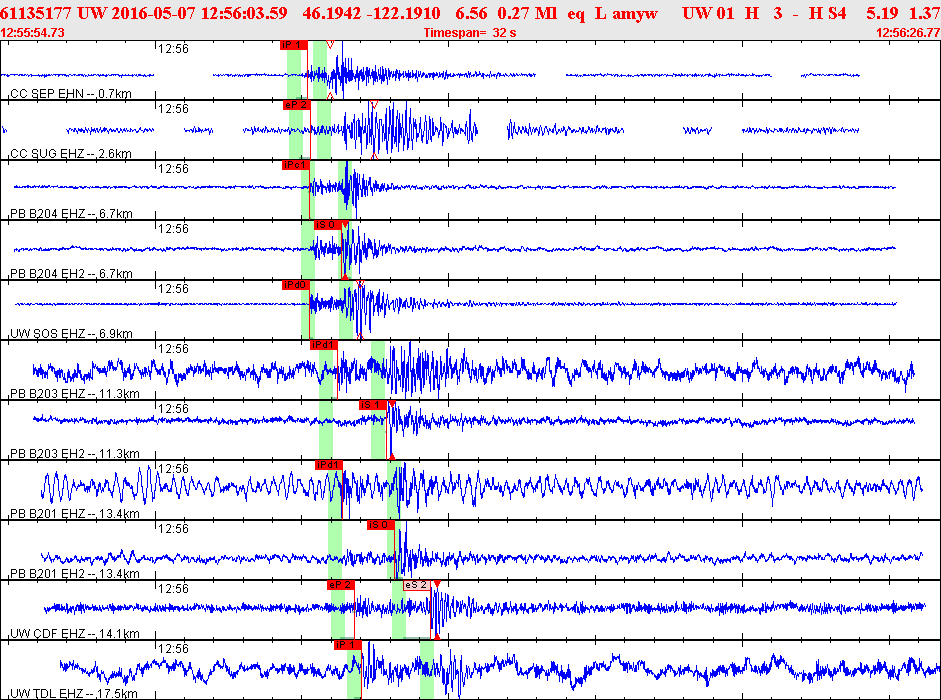This screenshot has height=700, width=941.
Task: Click the UW TDL EHZ -- 17.5km channel label
Action: click(74, 694)
